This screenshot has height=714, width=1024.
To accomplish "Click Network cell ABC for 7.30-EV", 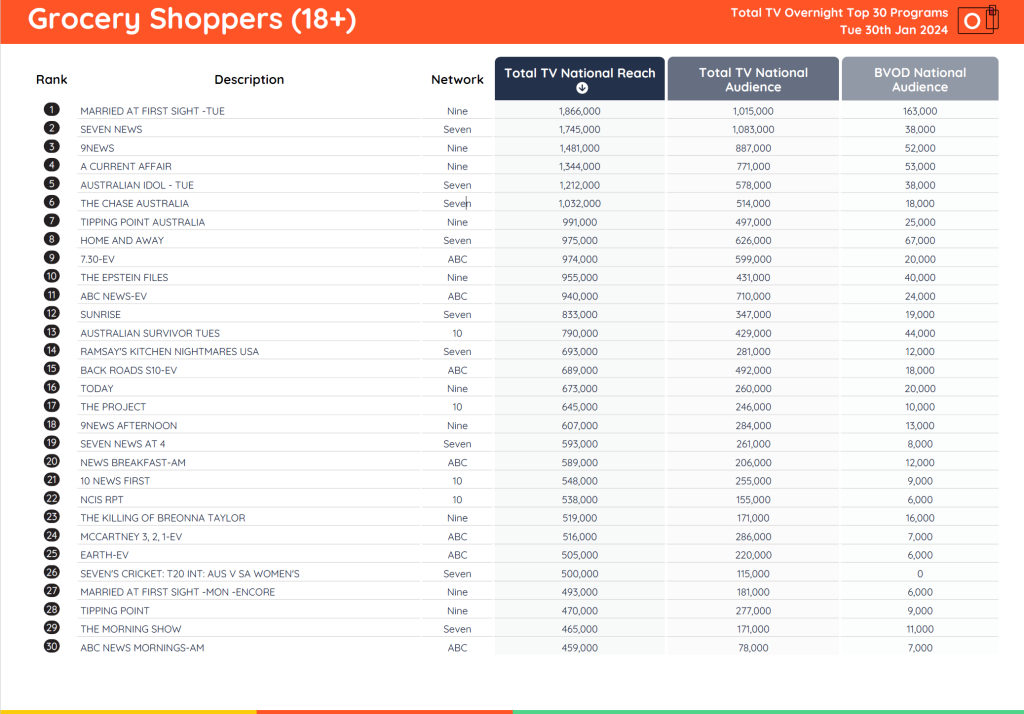I will [457, 259].
